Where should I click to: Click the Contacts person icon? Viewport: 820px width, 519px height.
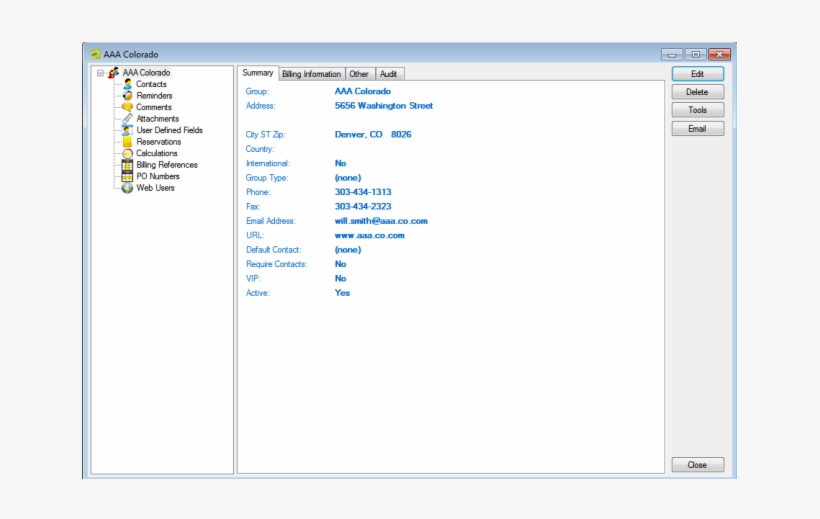(128, 84)
